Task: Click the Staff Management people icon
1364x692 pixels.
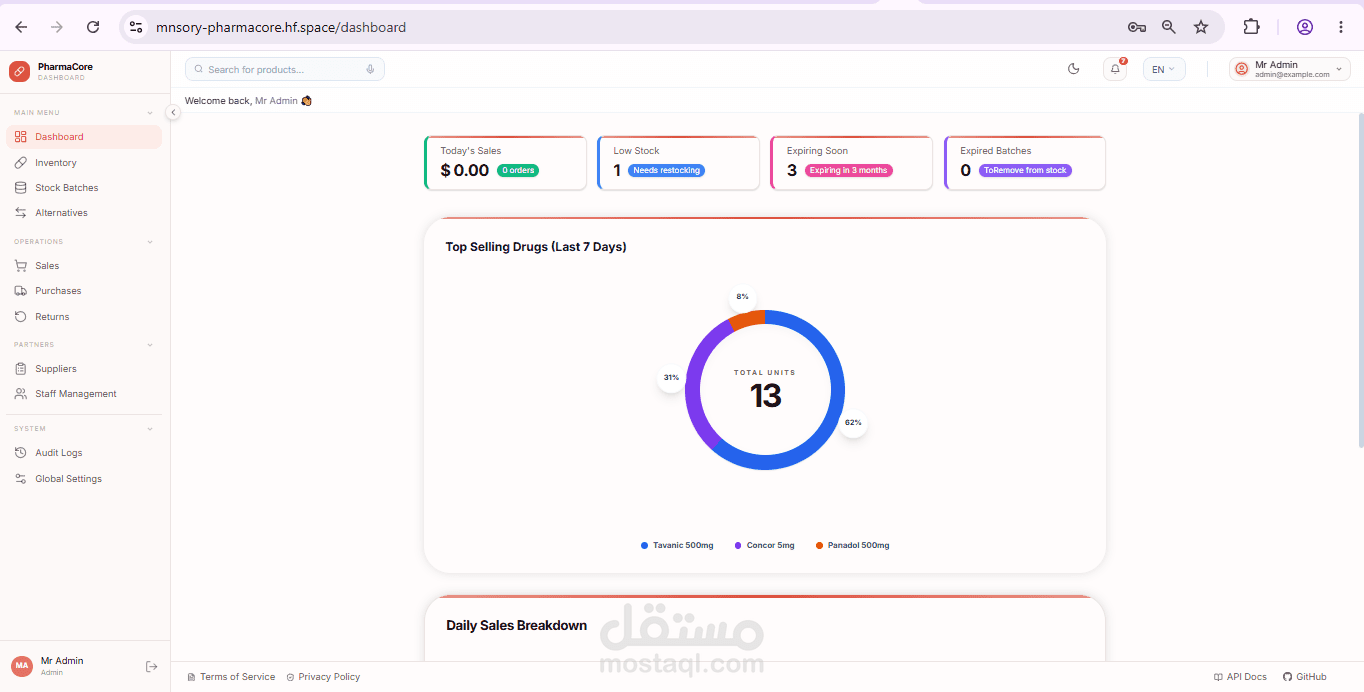Action: [21, 394]
